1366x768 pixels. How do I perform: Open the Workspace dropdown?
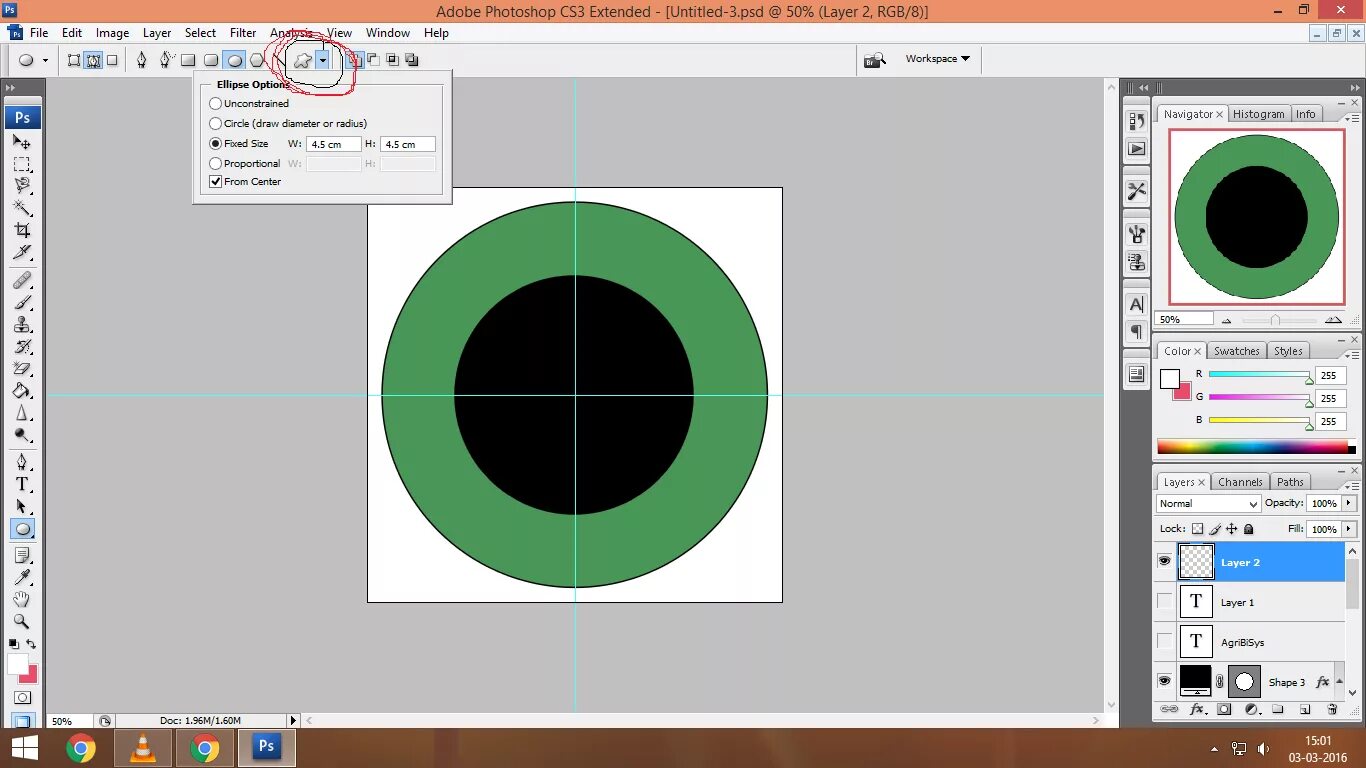pyautogui.click(x=937, y=59)
